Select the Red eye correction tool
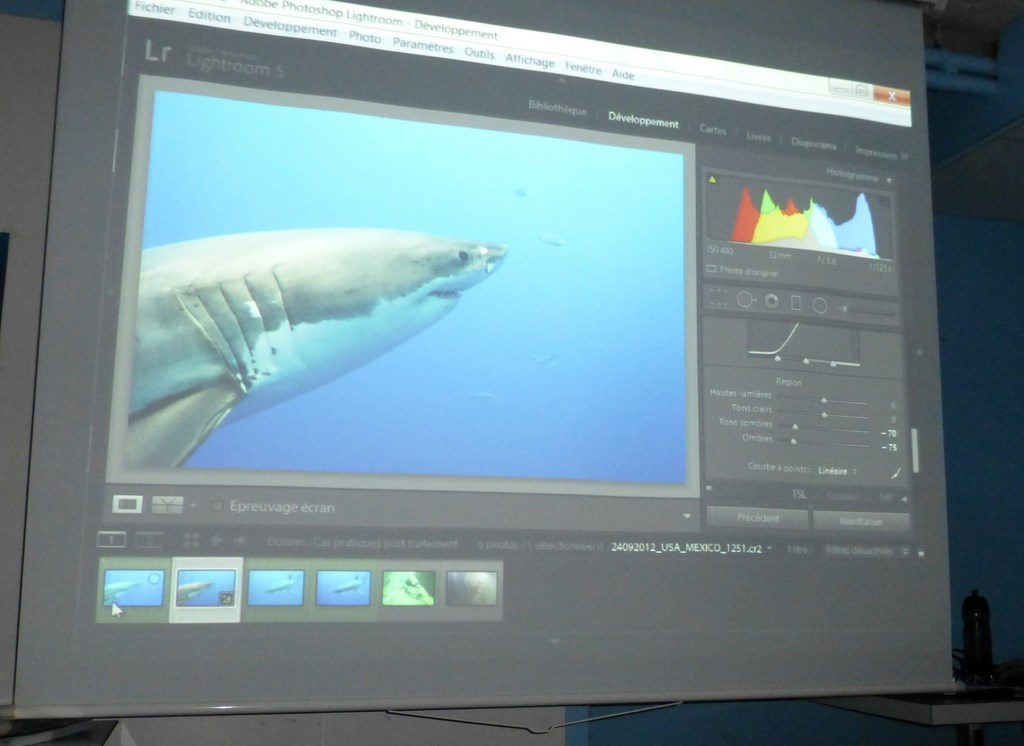 click(x=771, y=300)
